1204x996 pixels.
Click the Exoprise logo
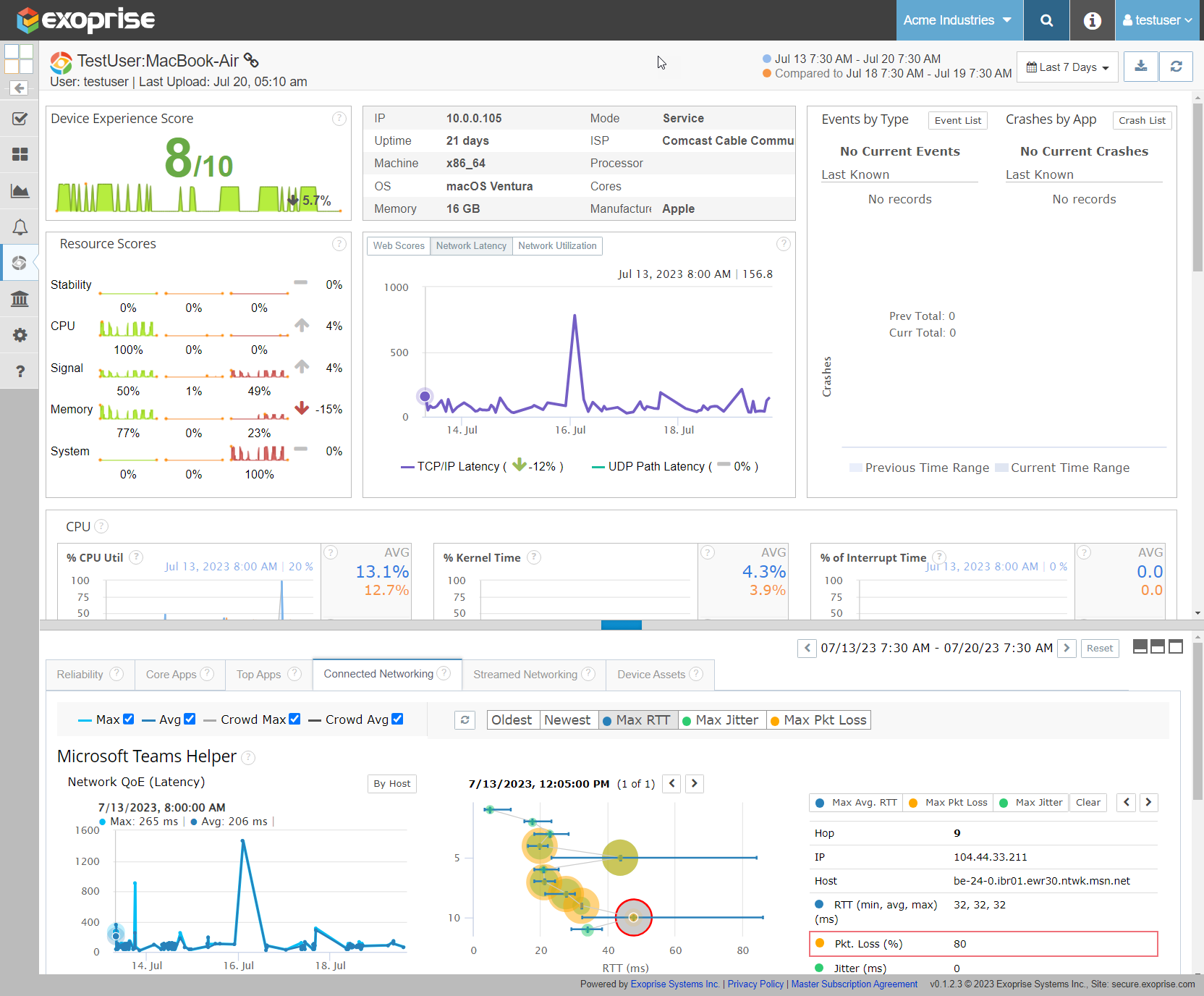[x=86, y=20]
